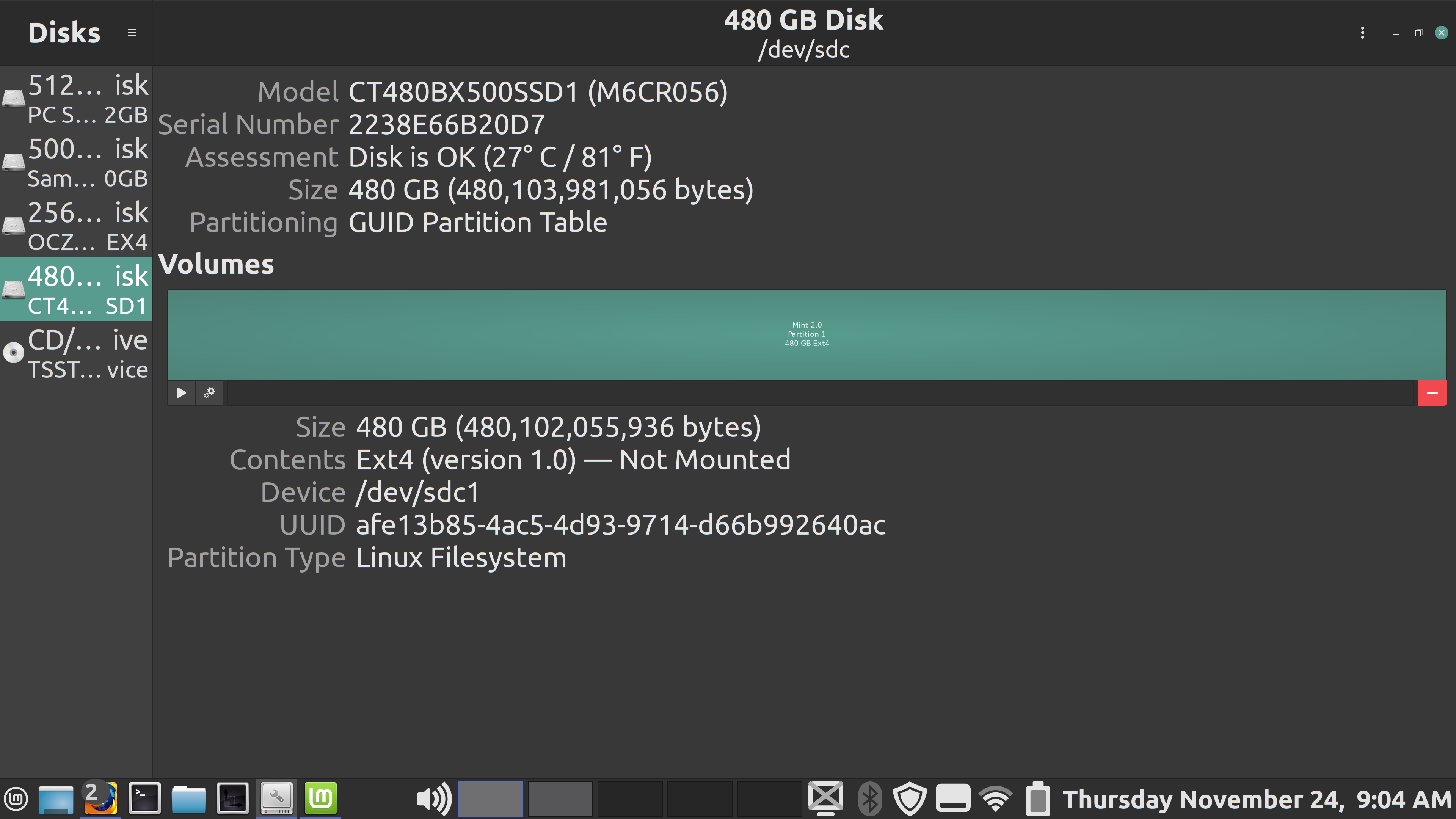Switch to the Disks taskbar window
The height and width of the screenshot is (819, 1456).
point(276,799)
